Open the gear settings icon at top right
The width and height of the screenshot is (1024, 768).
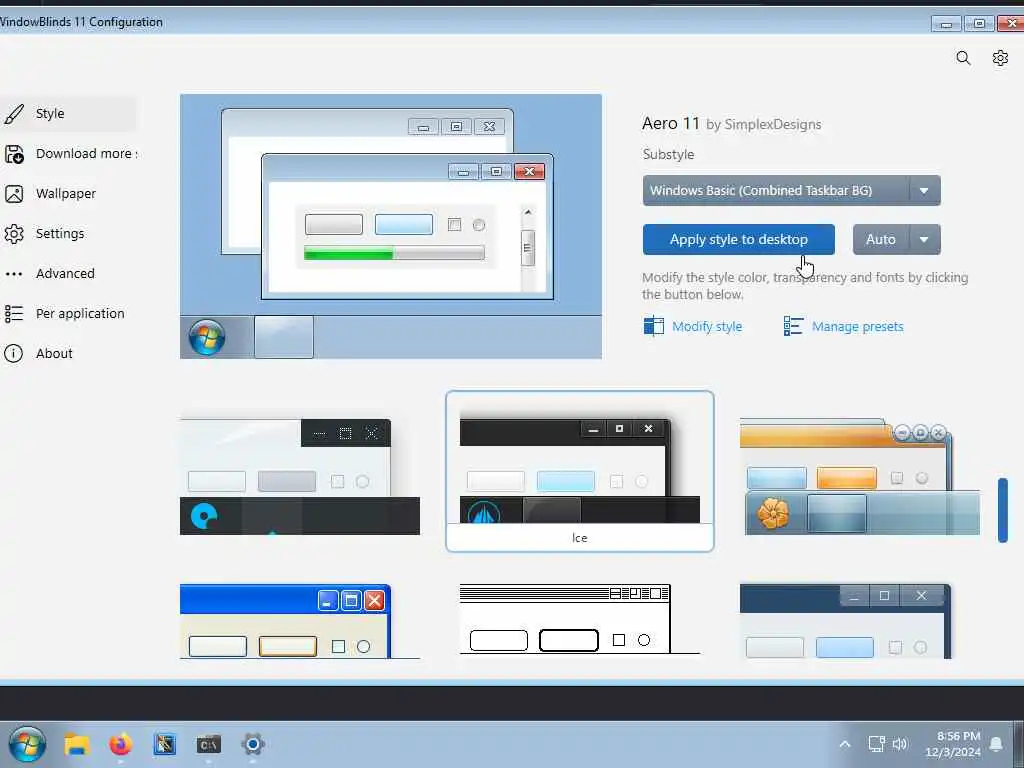pos(1000,58)
